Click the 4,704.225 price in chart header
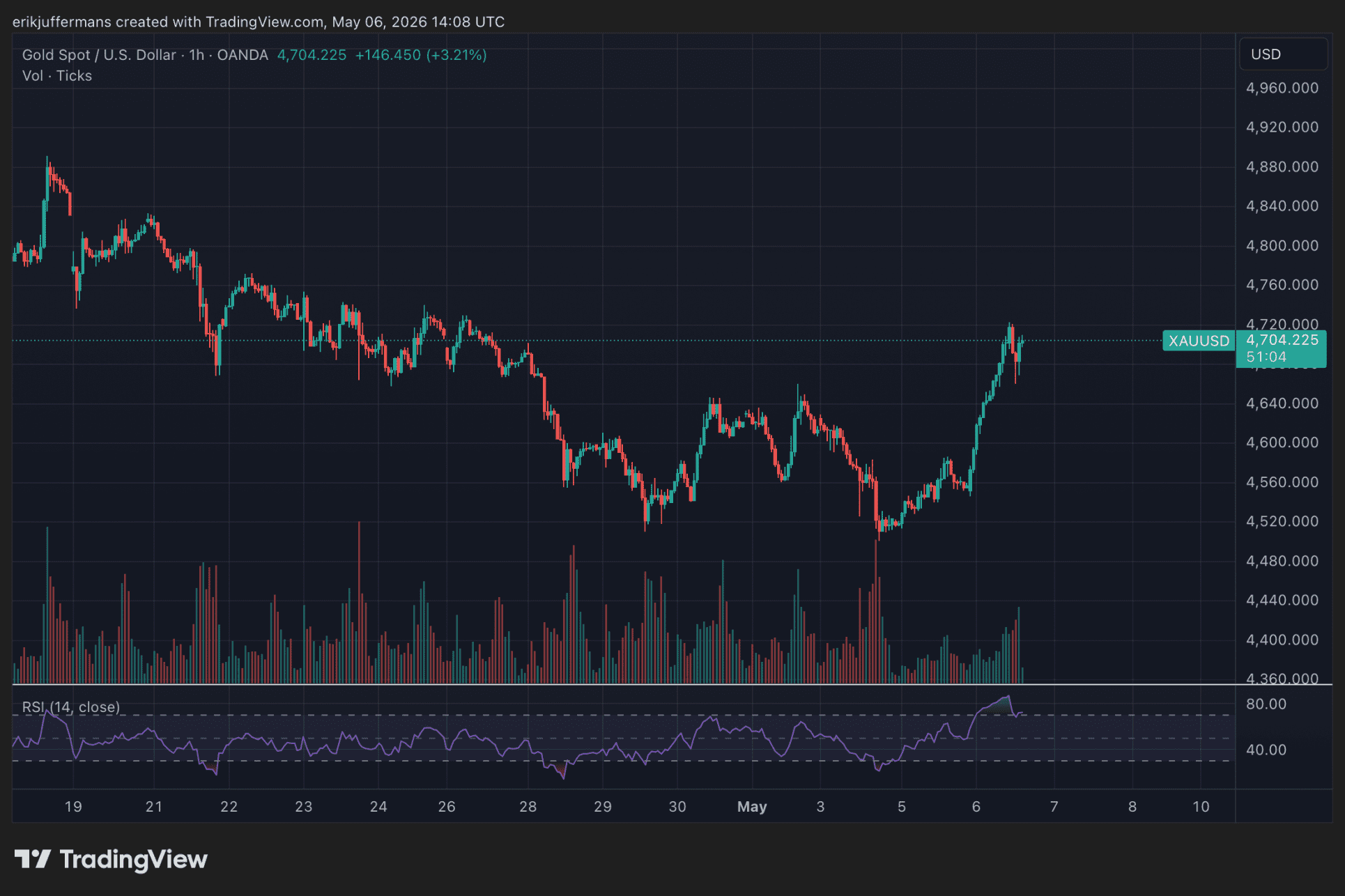Screen dimensions: 1345x896 312,55
